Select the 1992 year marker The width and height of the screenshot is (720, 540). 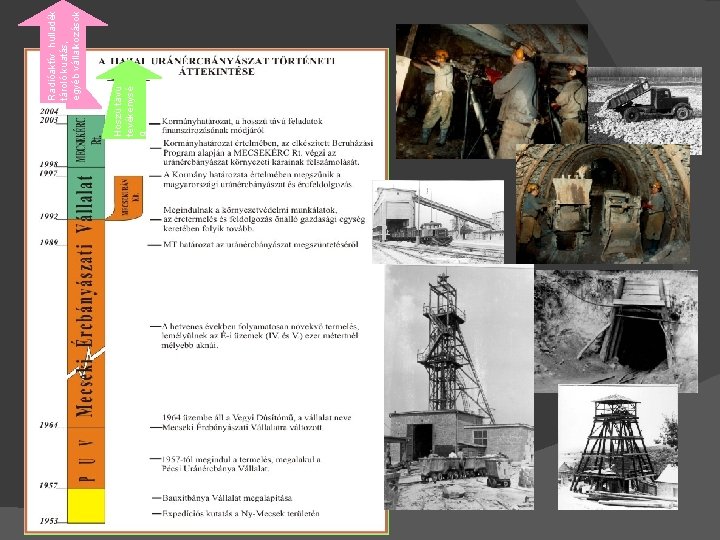tap(49, 216)
